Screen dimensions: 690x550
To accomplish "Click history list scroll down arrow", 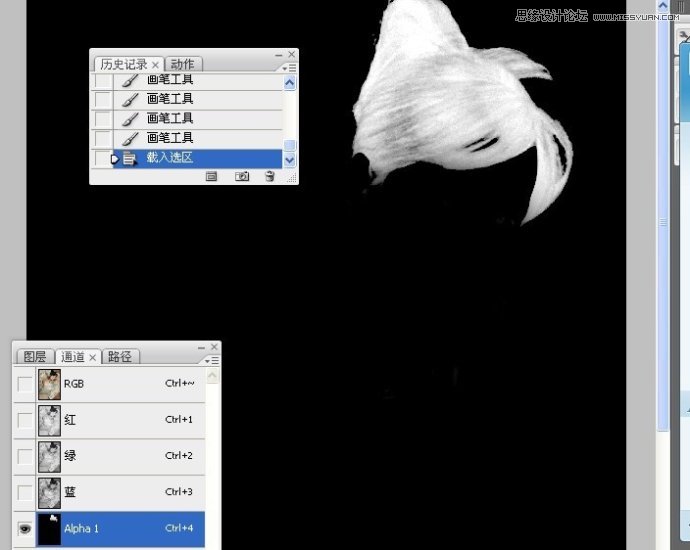I will [290, 159].
